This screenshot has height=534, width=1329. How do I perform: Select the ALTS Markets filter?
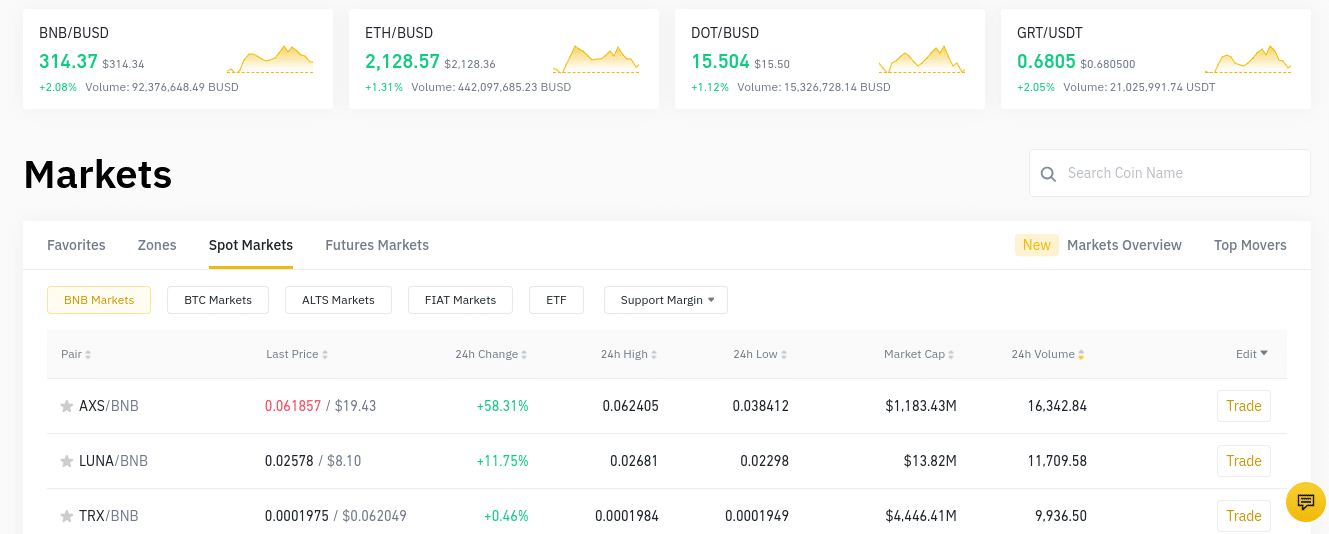point(338,300)
